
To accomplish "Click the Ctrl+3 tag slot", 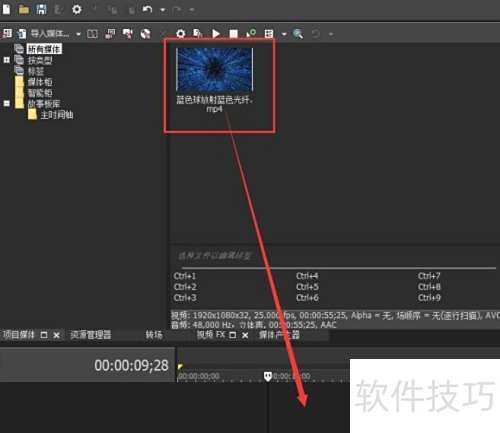I will pos(185,298).
